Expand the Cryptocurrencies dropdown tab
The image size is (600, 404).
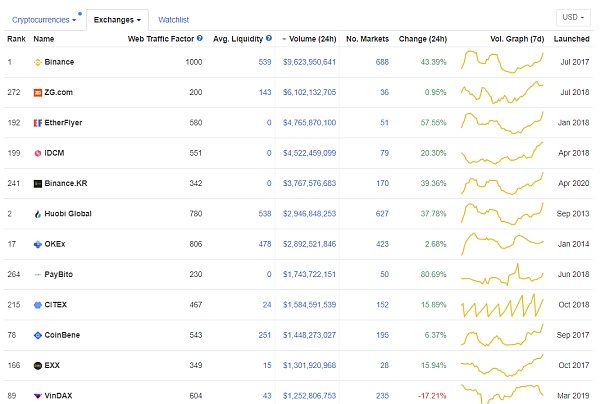[43, 19]
